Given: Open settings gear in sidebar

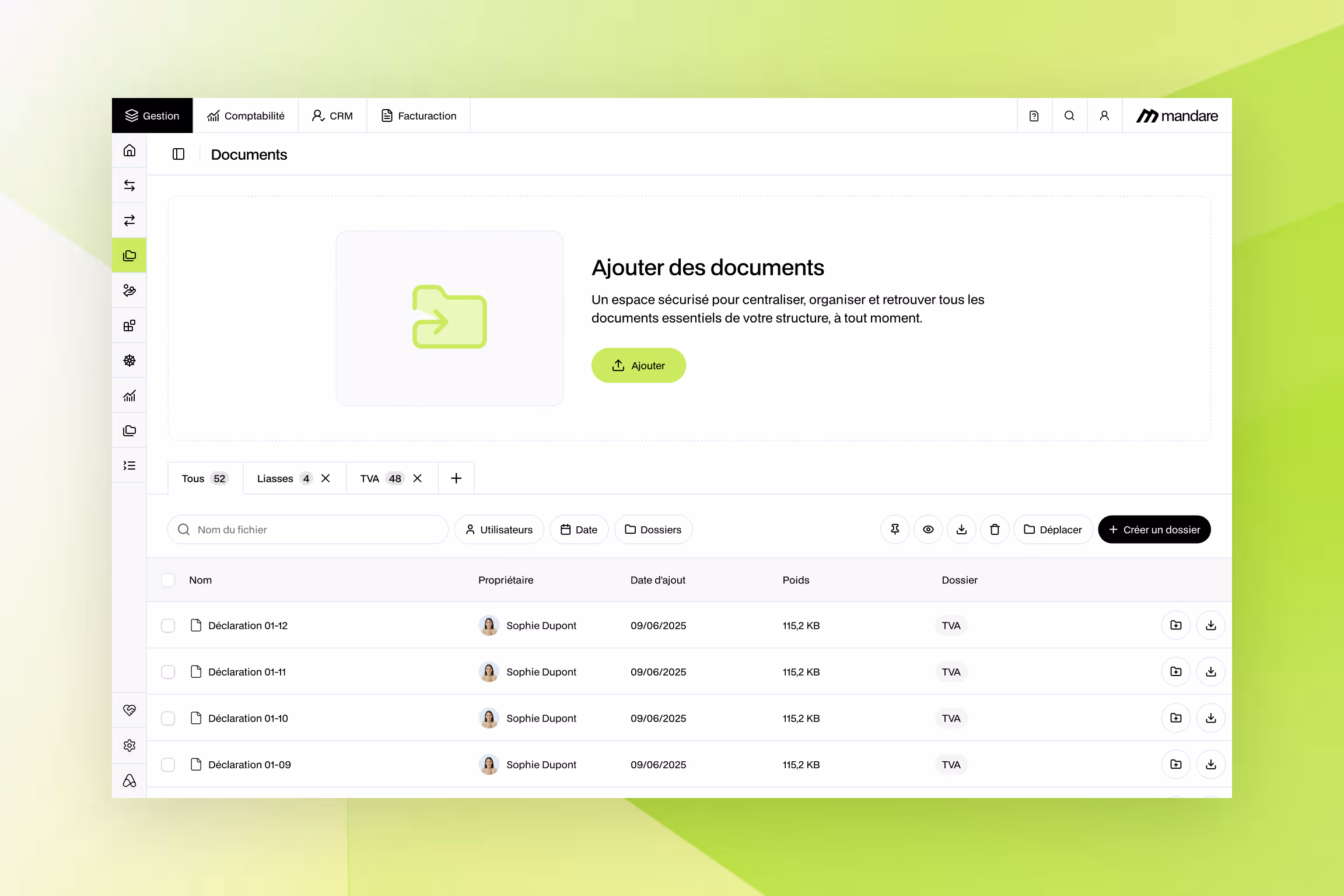Looking at the screenshot, I should point(129,745).
